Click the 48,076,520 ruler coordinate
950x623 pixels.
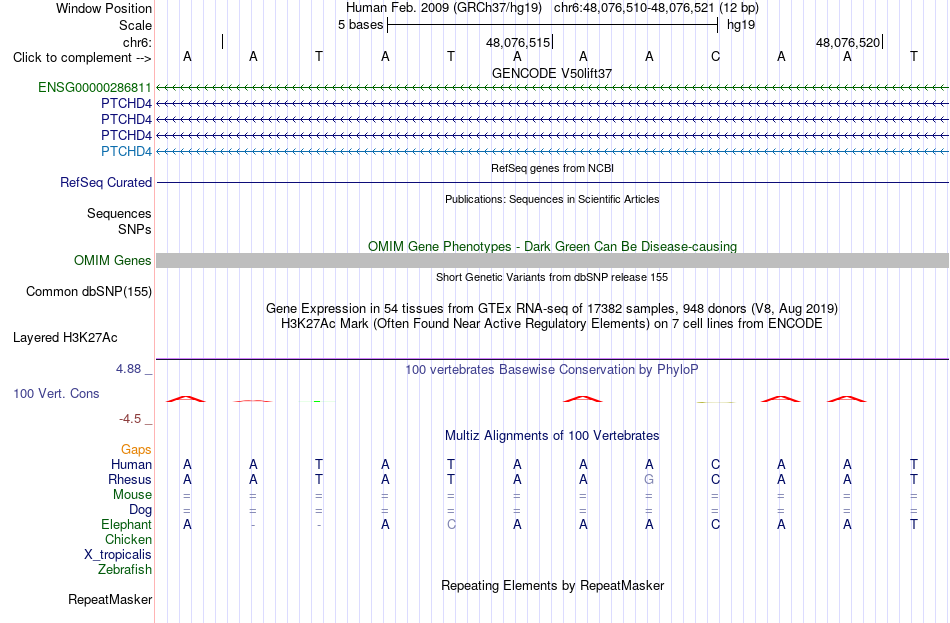click(848, 42)
